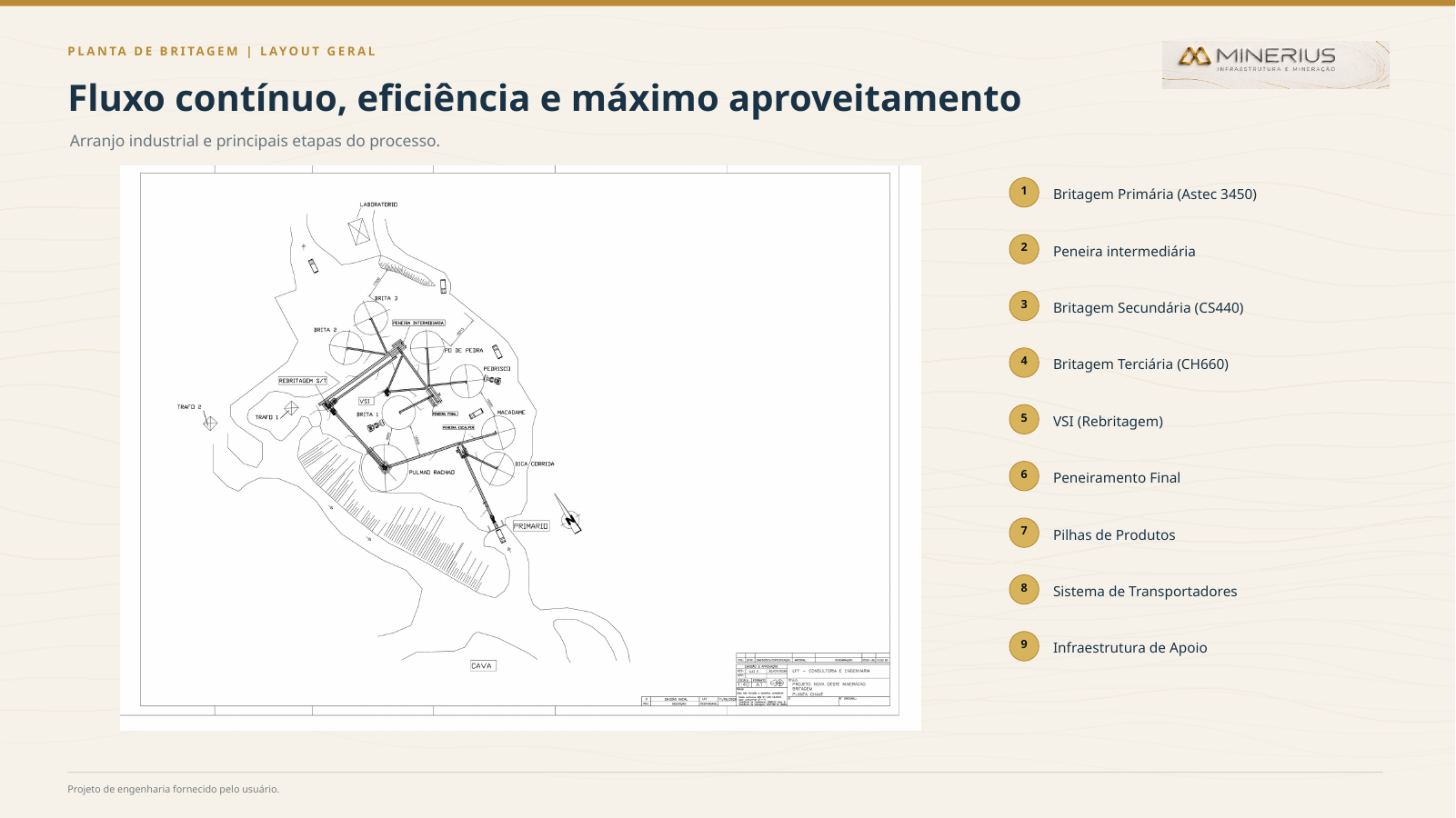Click the number 7 circle badge
1456x818 pixels.
click(x=1024, y=532)
